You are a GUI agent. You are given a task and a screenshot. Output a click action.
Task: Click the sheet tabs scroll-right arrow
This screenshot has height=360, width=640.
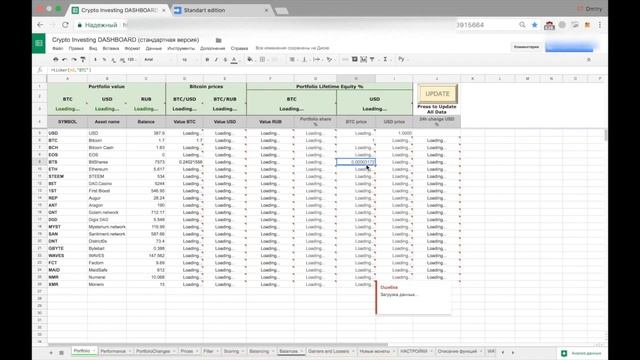[x=513, y=352]
